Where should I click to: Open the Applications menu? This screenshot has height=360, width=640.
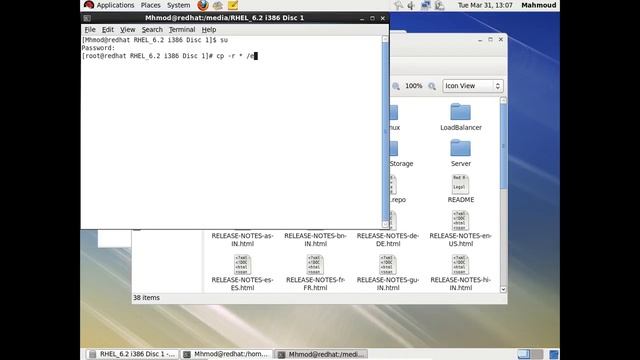coord(109,5)
